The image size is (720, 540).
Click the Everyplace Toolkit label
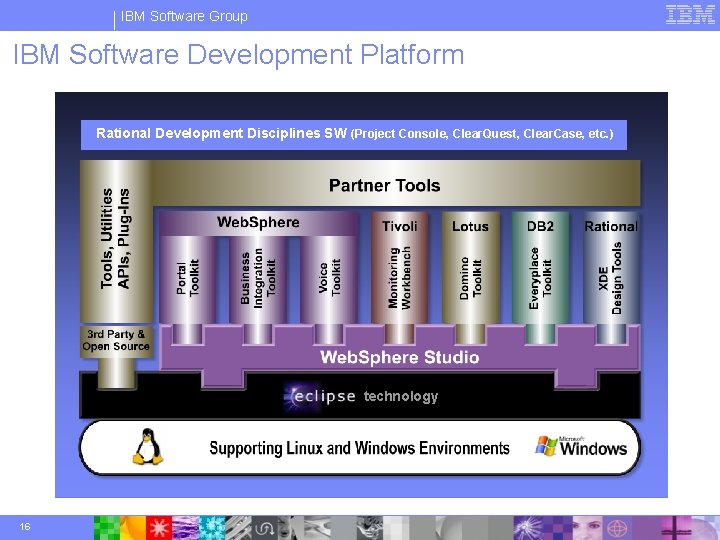(540, 278)
